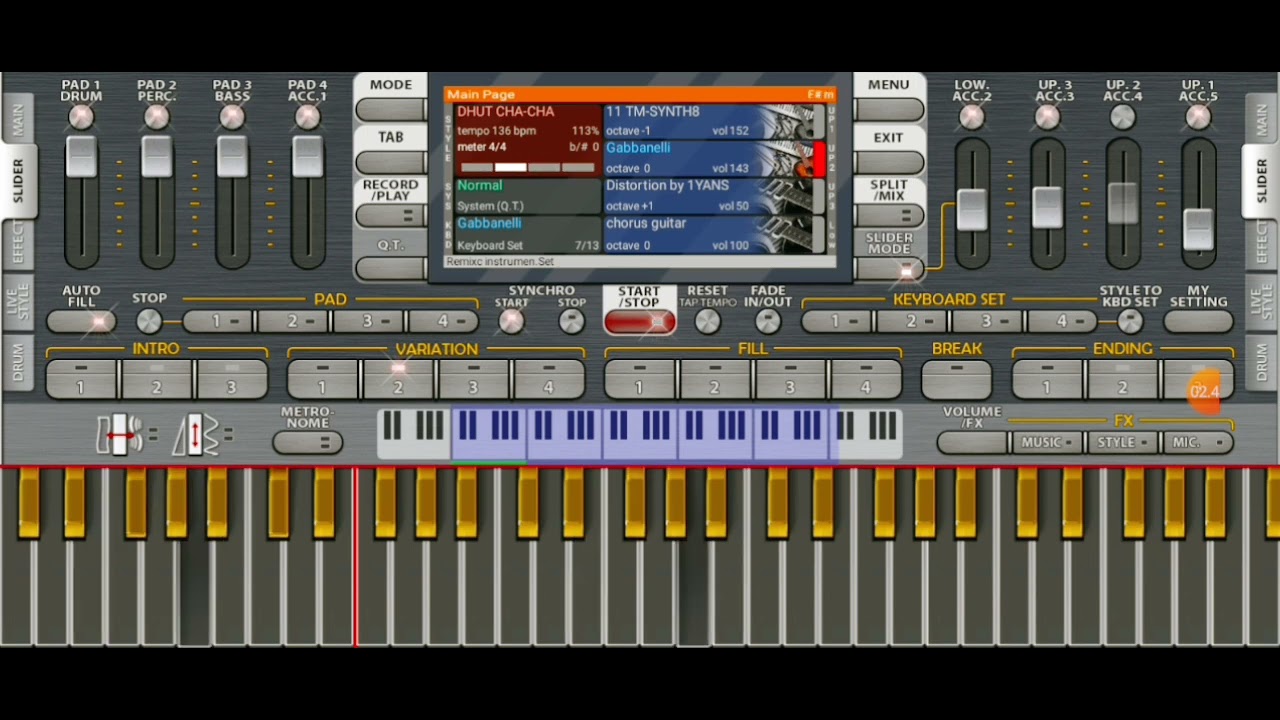Switch to left MAIN side tab
Screen dimensions: 1280x720
(18, 119)
